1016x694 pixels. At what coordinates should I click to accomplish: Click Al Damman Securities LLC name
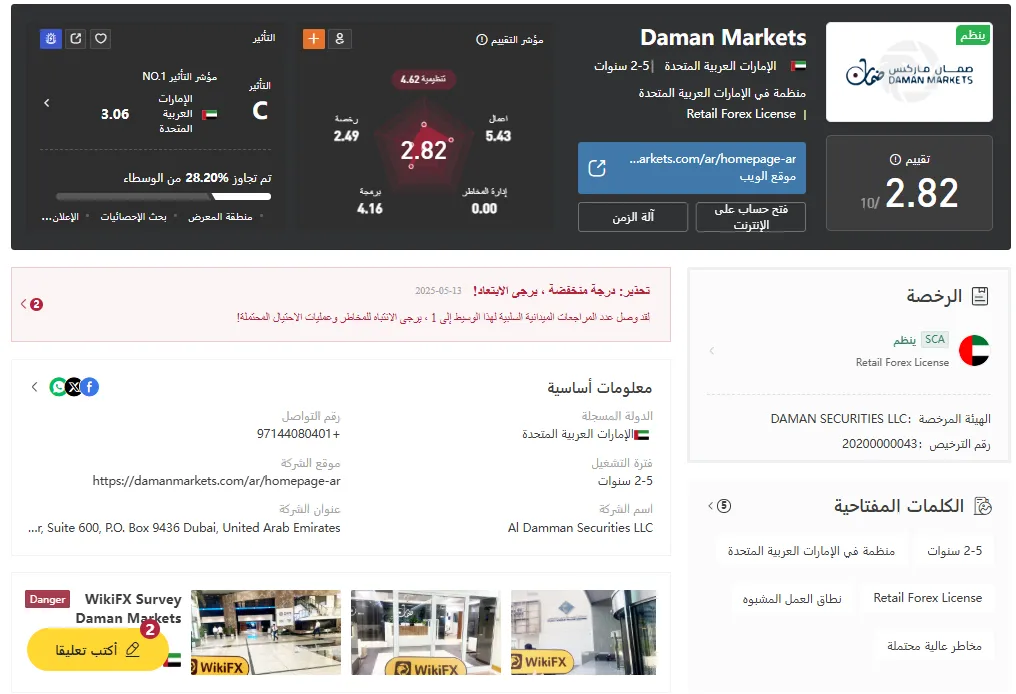pyautogui.click(x=580, y=528)
